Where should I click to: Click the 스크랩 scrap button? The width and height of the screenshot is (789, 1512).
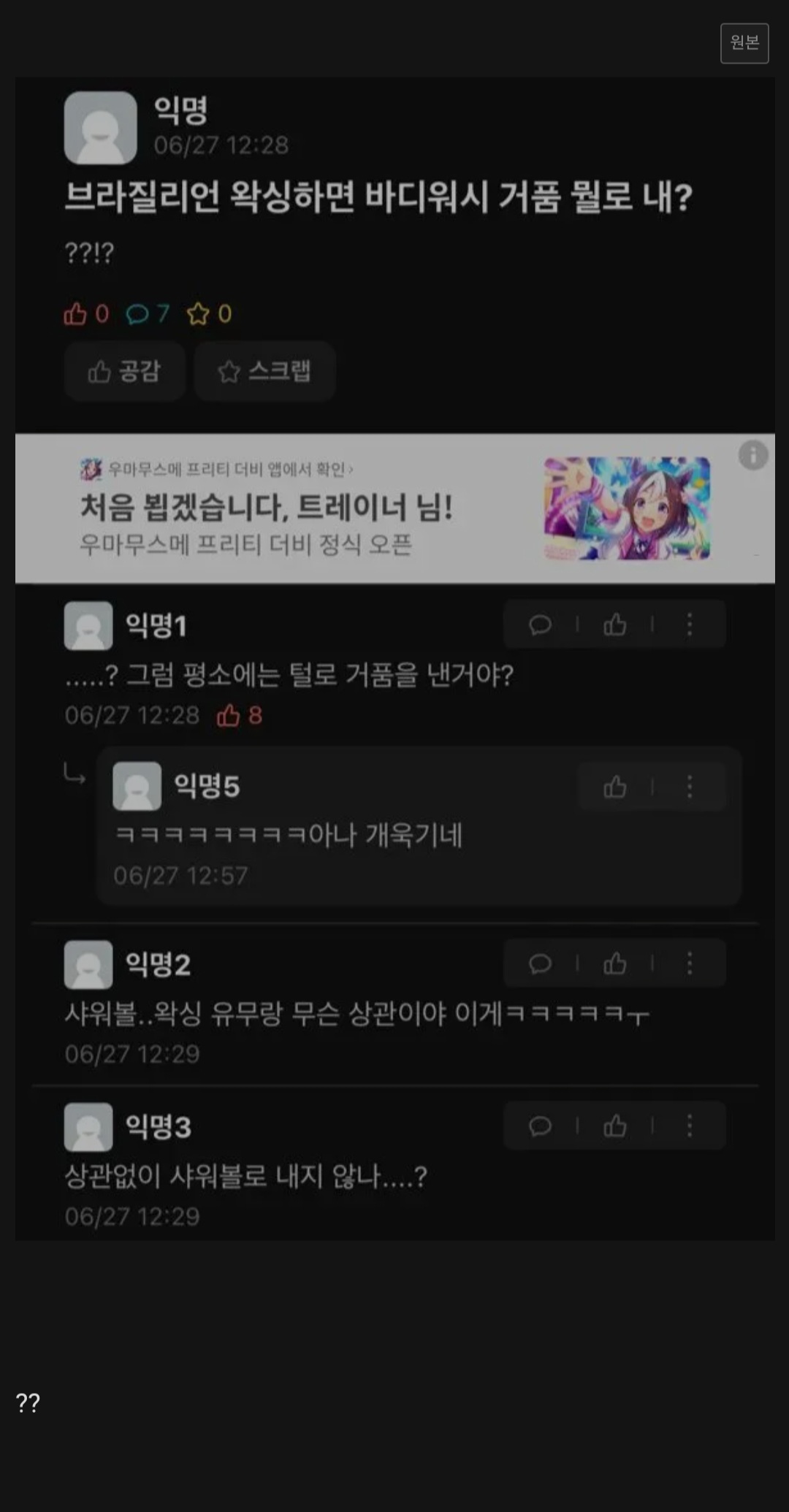coord(264,371)
